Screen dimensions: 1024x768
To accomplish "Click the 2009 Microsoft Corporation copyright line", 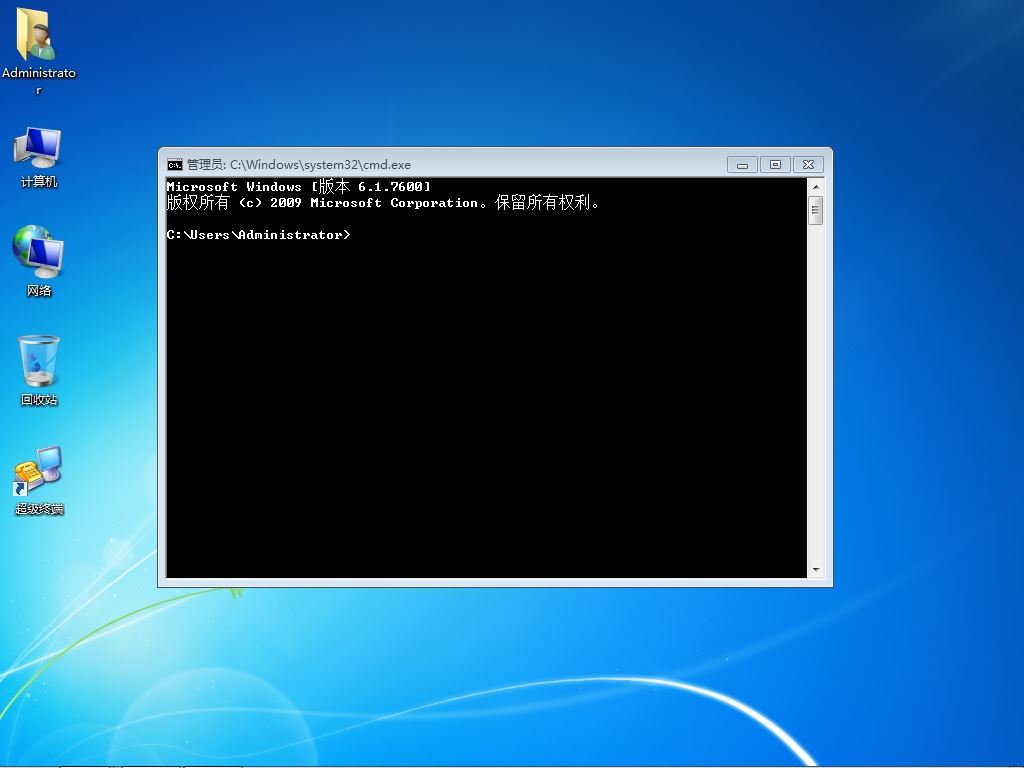I will coord(383,202).
